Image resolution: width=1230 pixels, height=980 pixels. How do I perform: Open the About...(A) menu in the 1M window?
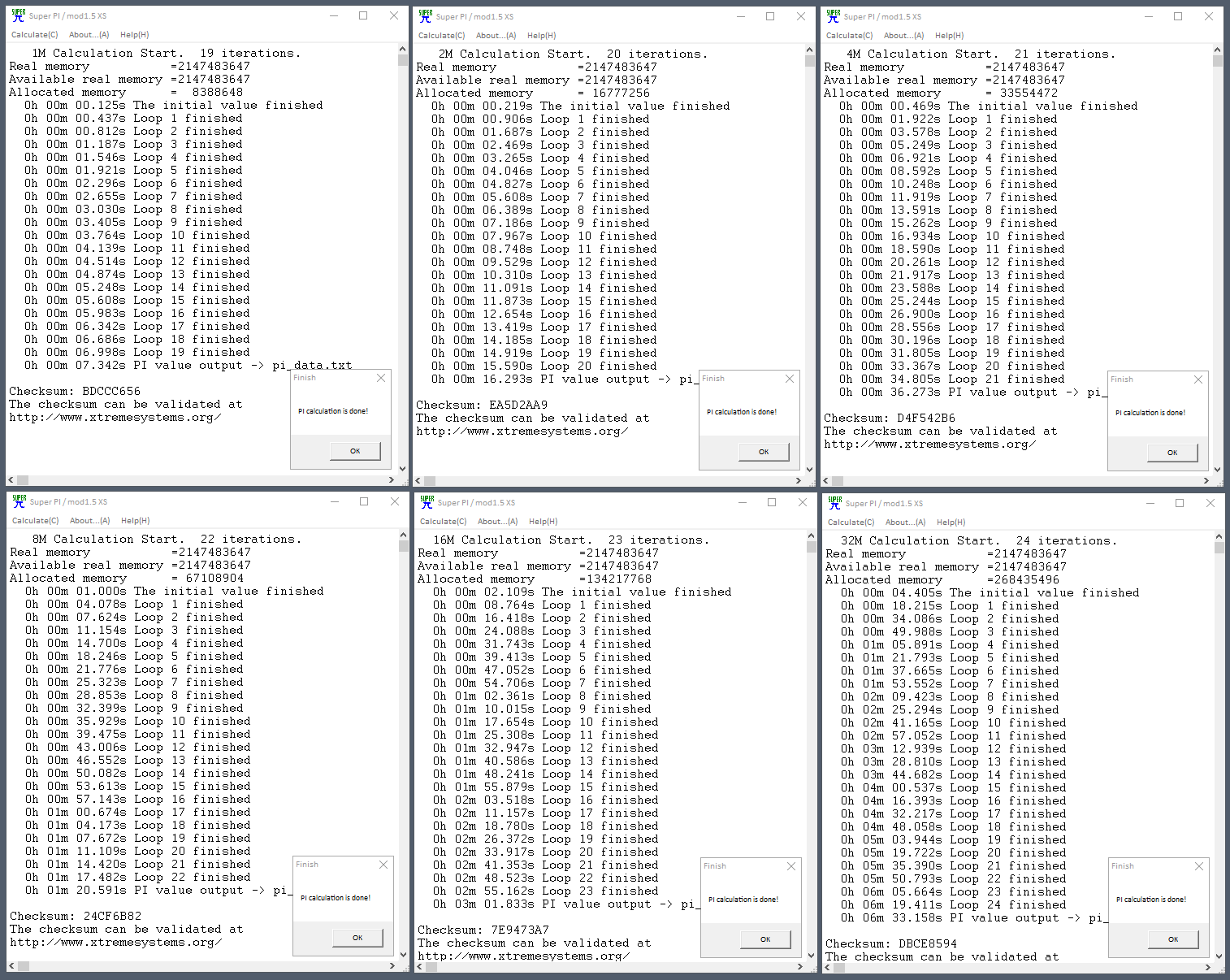[89, 35]
